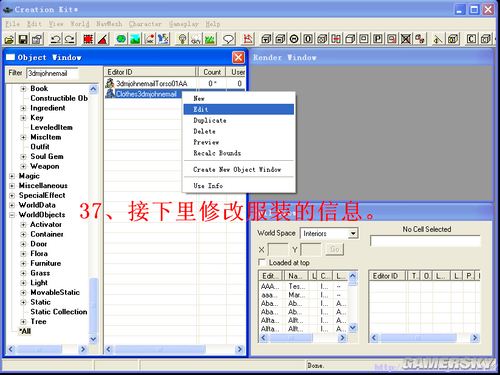Choose Edit from the context menu
Screen dimensions: 500x375
pos(239,109)
